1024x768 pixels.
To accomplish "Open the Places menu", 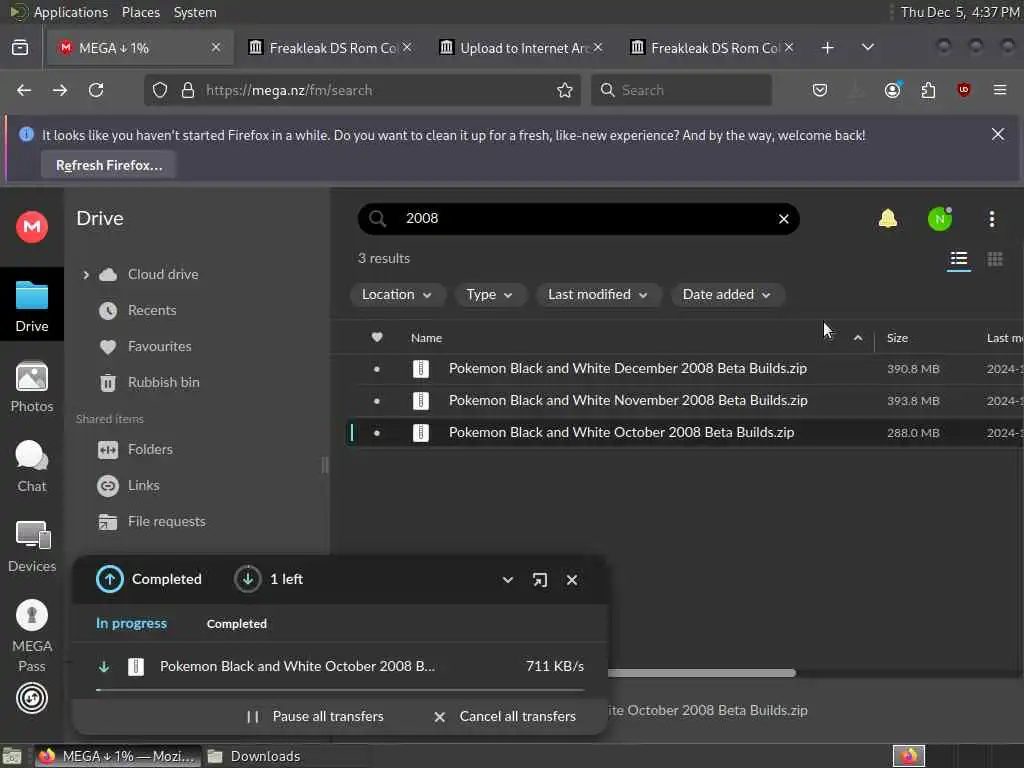I will [140, 12].
